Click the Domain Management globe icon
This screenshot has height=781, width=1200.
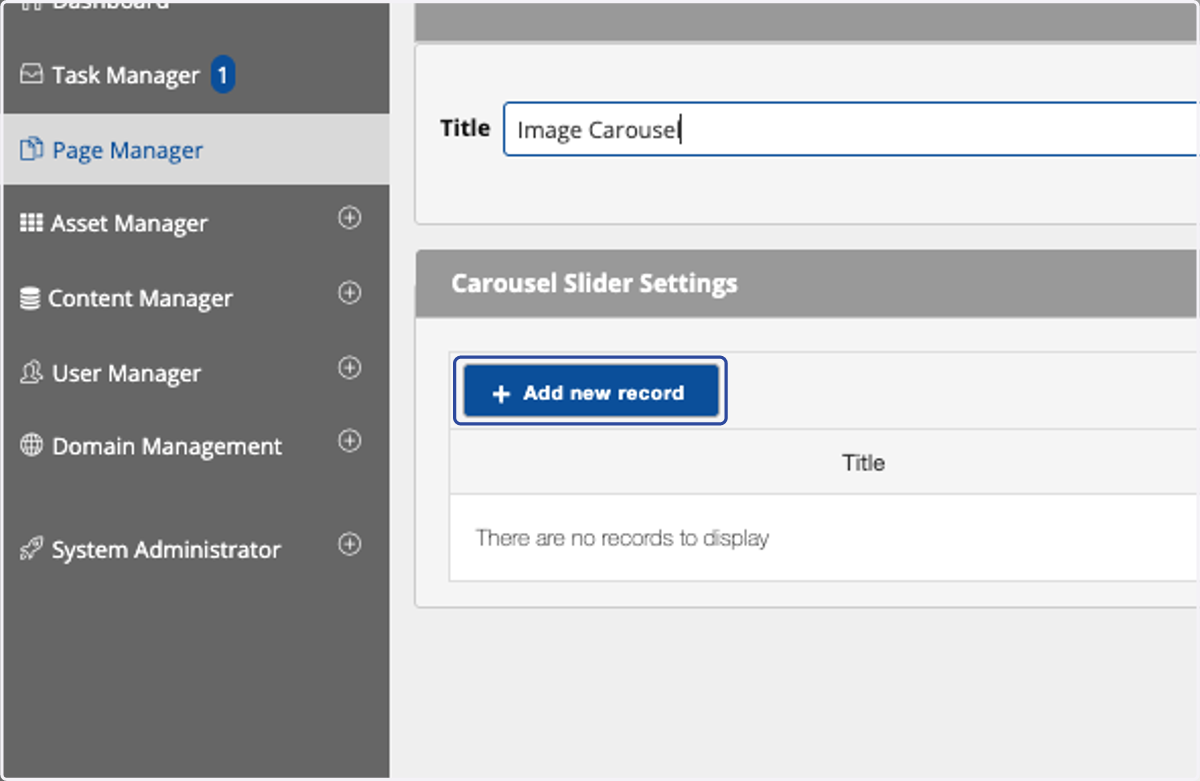click(32, 446)
